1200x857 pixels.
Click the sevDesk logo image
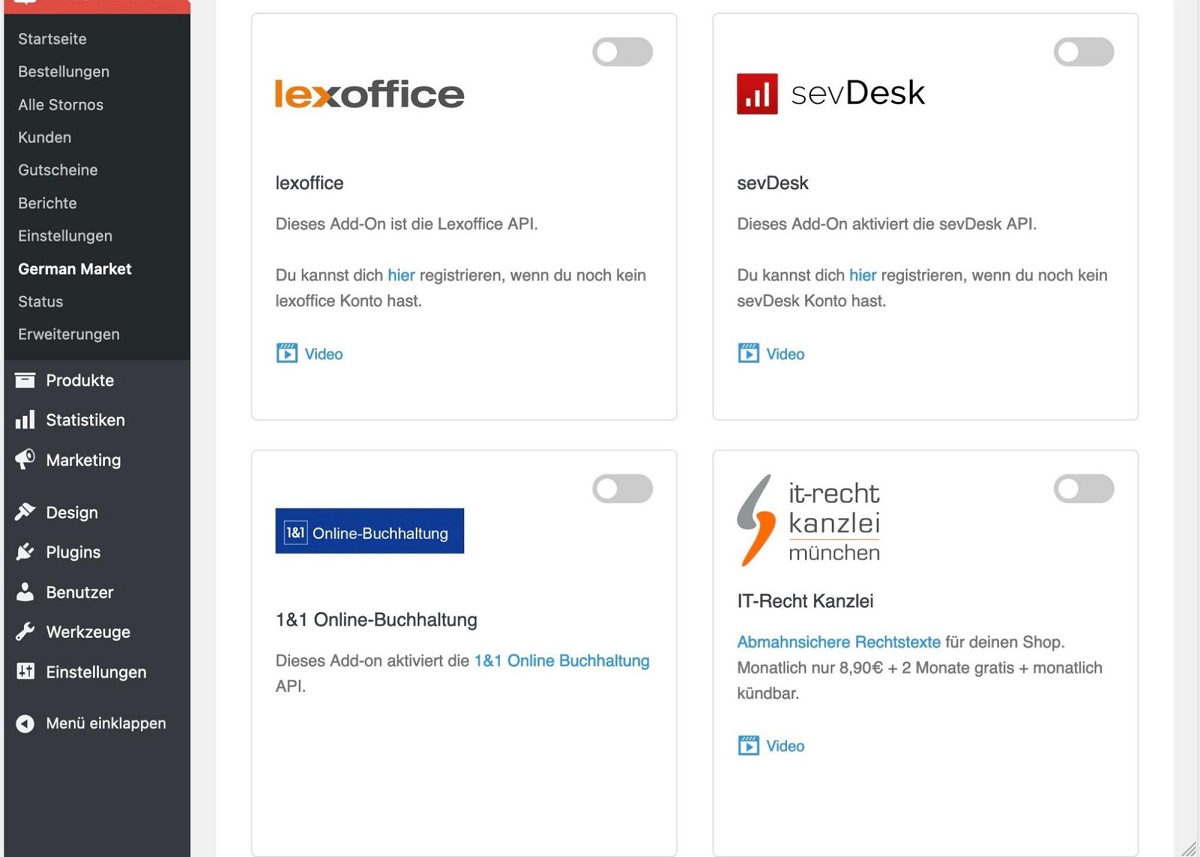[x=831, y=94]
